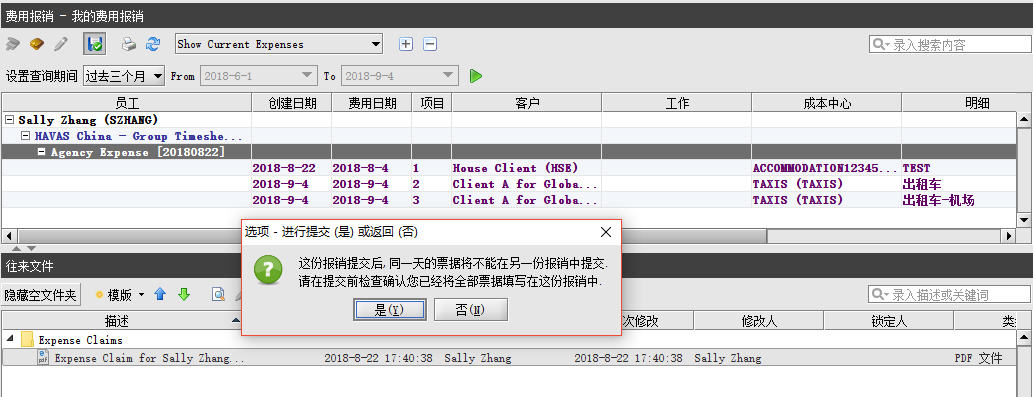Click the expenses horizontal scrollbar thumb
This screenshot has height=397, width=1033.
coord(392,236)
